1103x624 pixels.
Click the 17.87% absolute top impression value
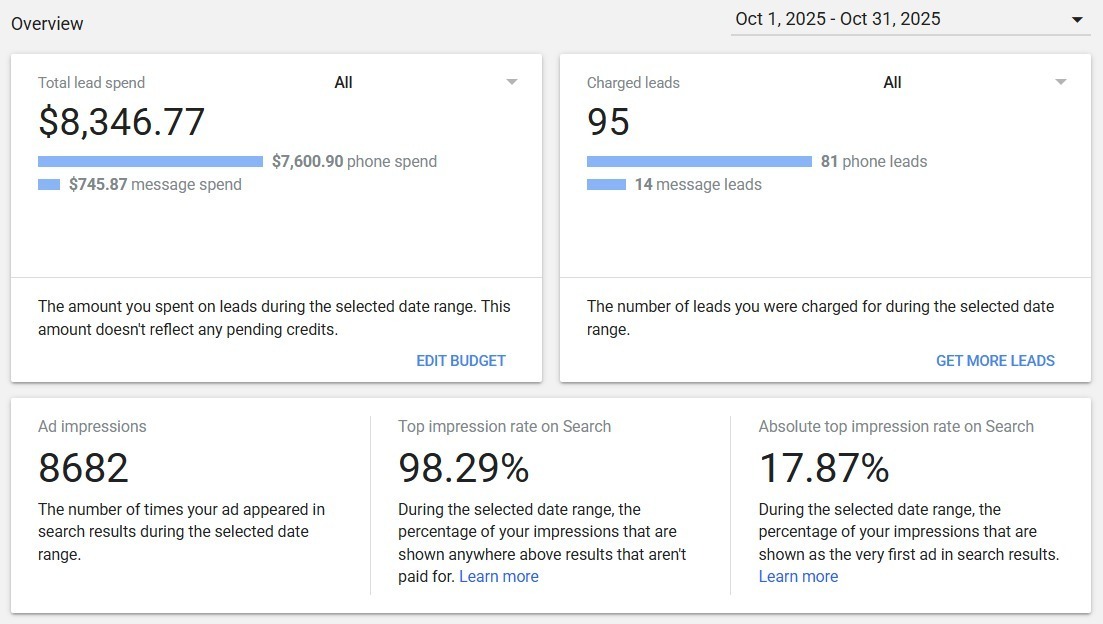pos(824,468)
